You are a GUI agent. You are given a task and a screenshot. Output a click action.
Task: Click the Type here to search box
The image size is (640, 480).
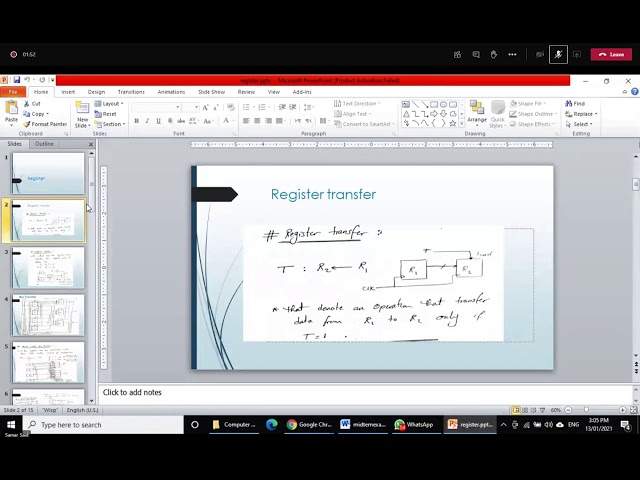tap(104, 424)
